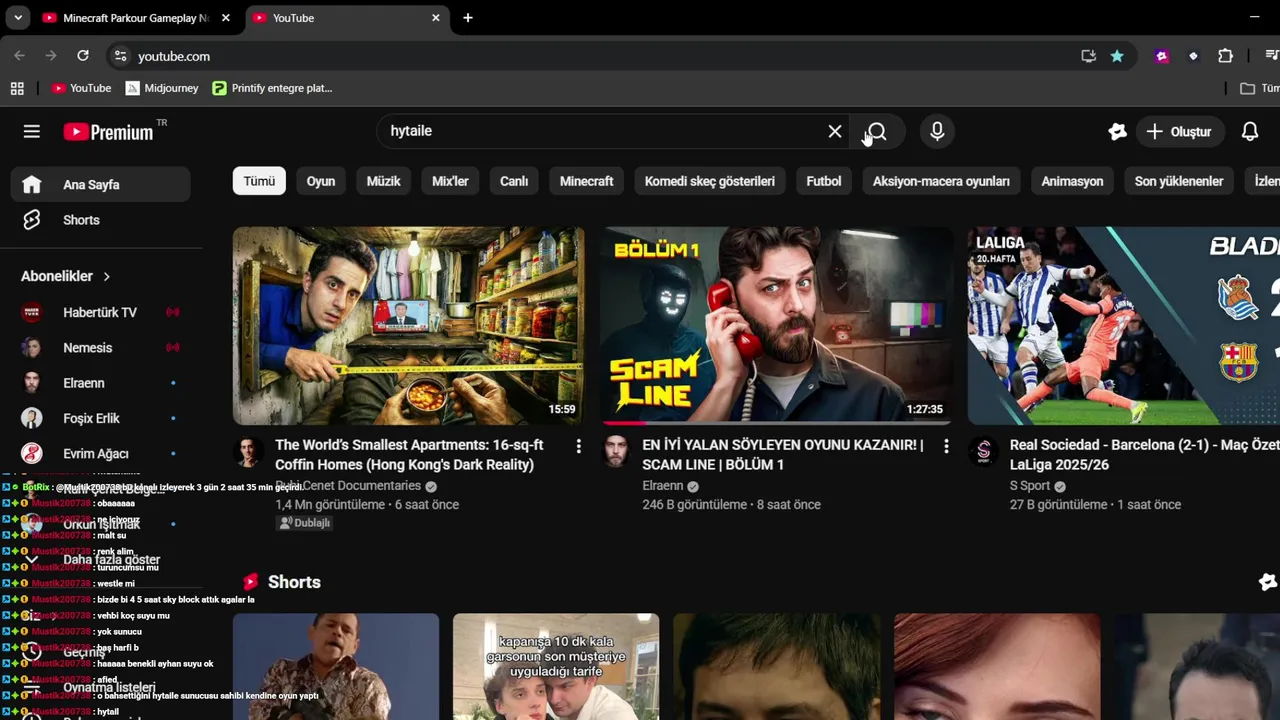
Task: Select the Futbol filter chip
Action: click(824, 181)
